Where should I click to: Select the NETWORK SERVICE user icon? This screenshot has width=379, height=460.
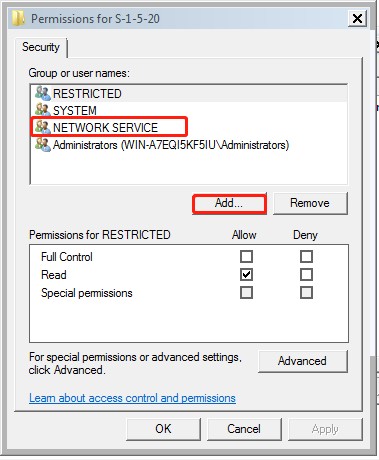point(43,127)
